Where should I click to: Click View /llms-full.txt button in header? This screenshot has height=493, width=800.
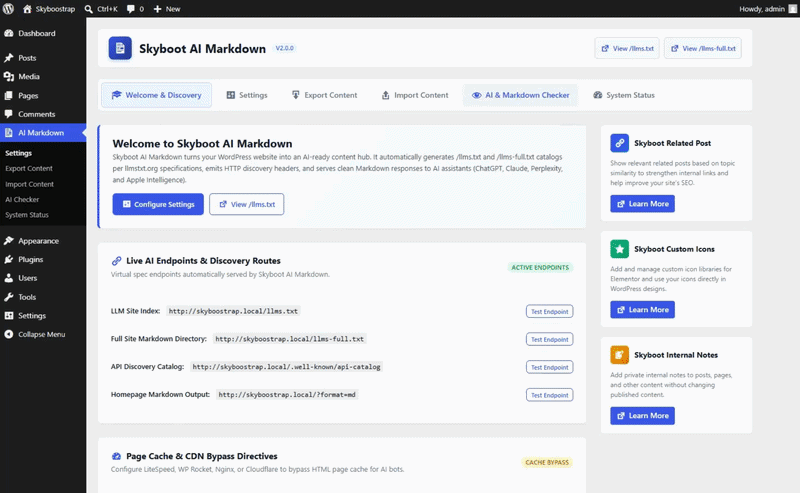[x=703, y=48]
